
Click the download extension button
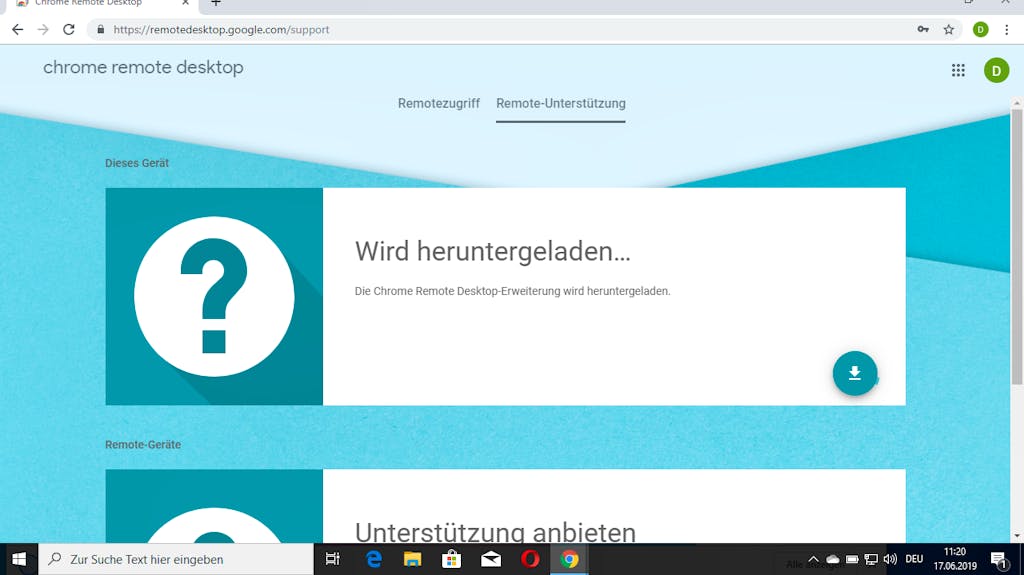pos(854,373)
